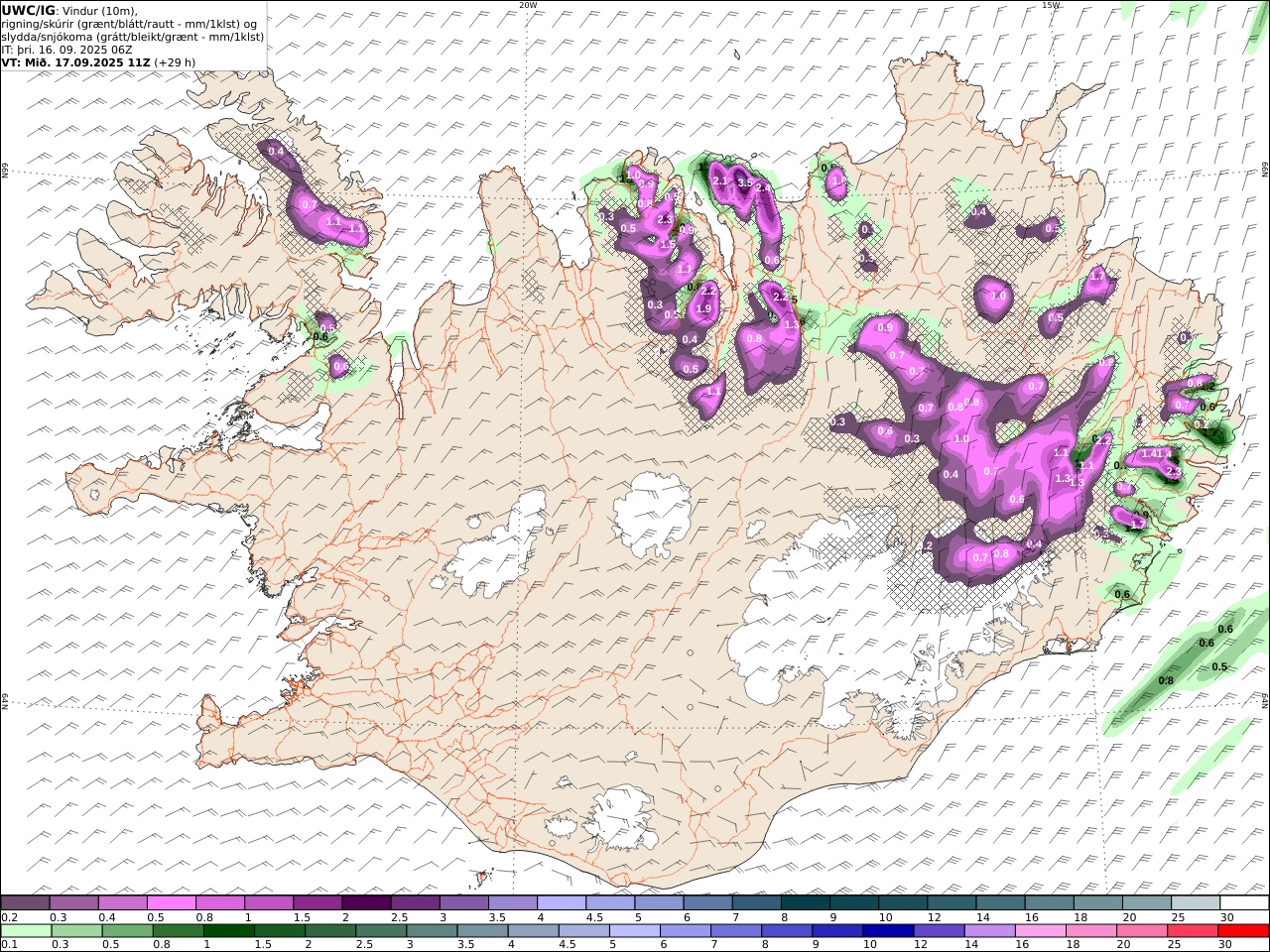
Task: Click the upper legend swatch starting at 14
Action: [1001, 903]
